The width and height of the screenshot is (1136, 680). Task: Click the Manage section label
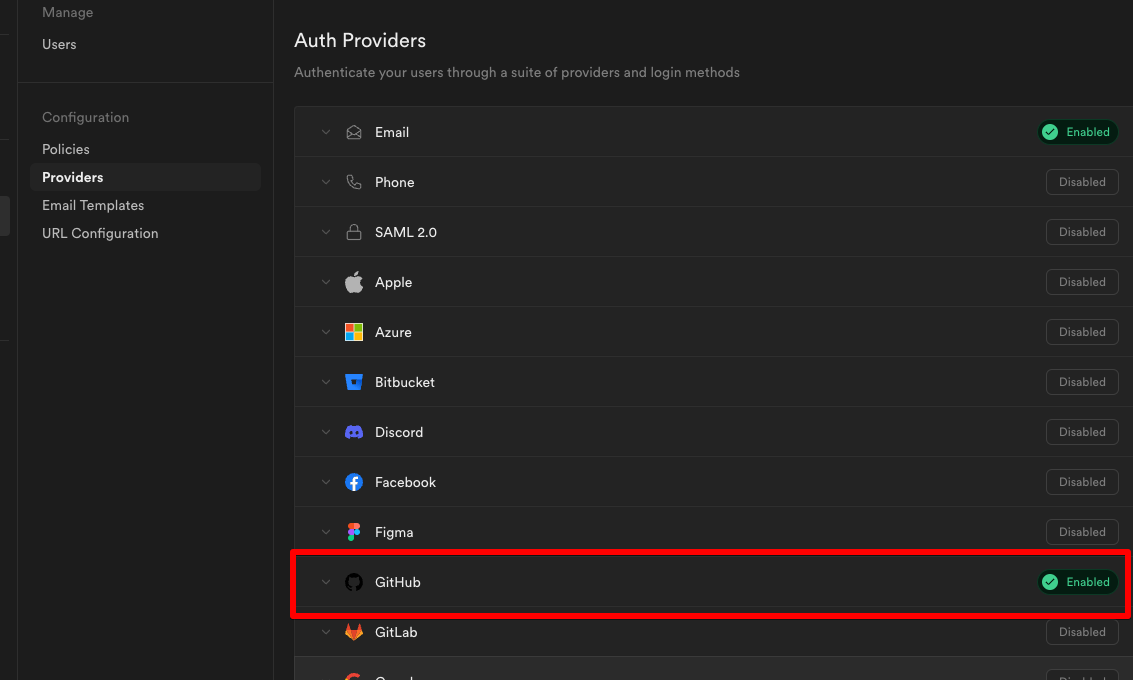(x=67, y=12)
